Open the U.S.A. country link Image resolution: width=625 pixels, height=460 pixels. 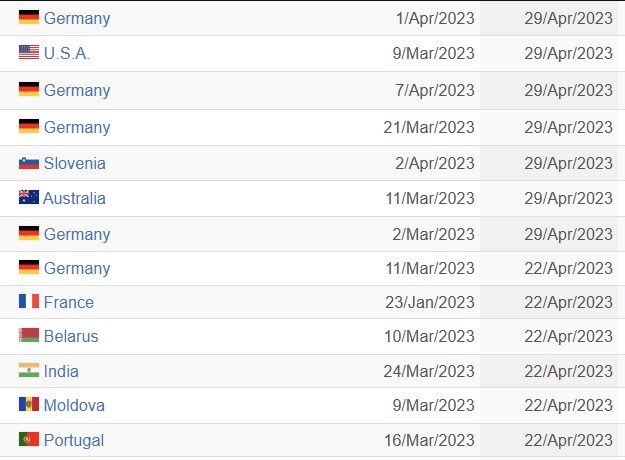pyautogui.click(x=67, y=53)
